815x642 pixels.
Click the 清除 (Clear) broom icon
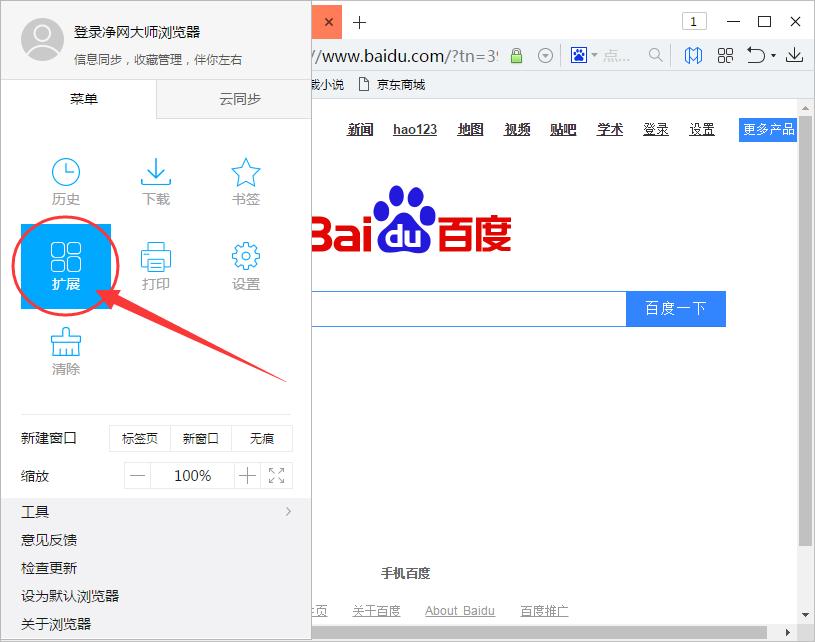pyautogui.click(x=66, y=351)
